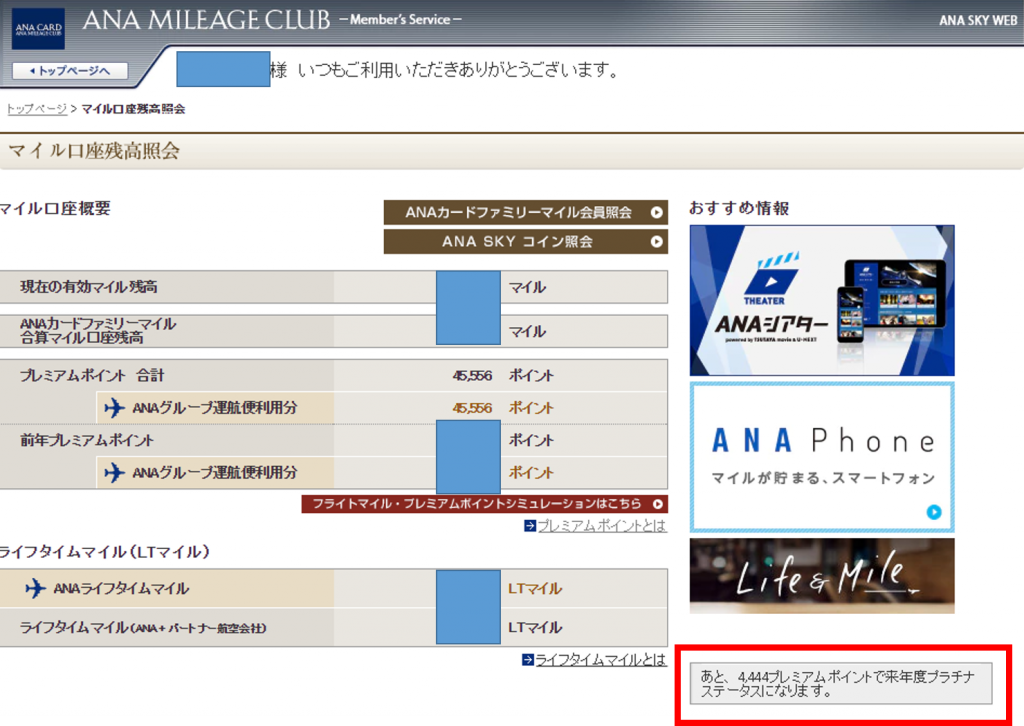Click the マイル口座残高照会 page title
This screenshot has height=726, width=1024.
(94, 151)
